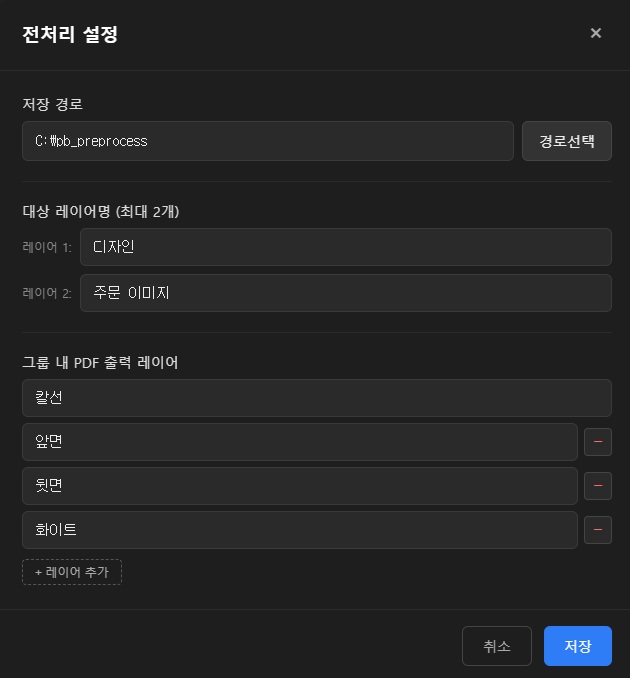Click the 칼선 PDF layer field
The height and width of the screenshot is (678, 630).
point(317,398)
